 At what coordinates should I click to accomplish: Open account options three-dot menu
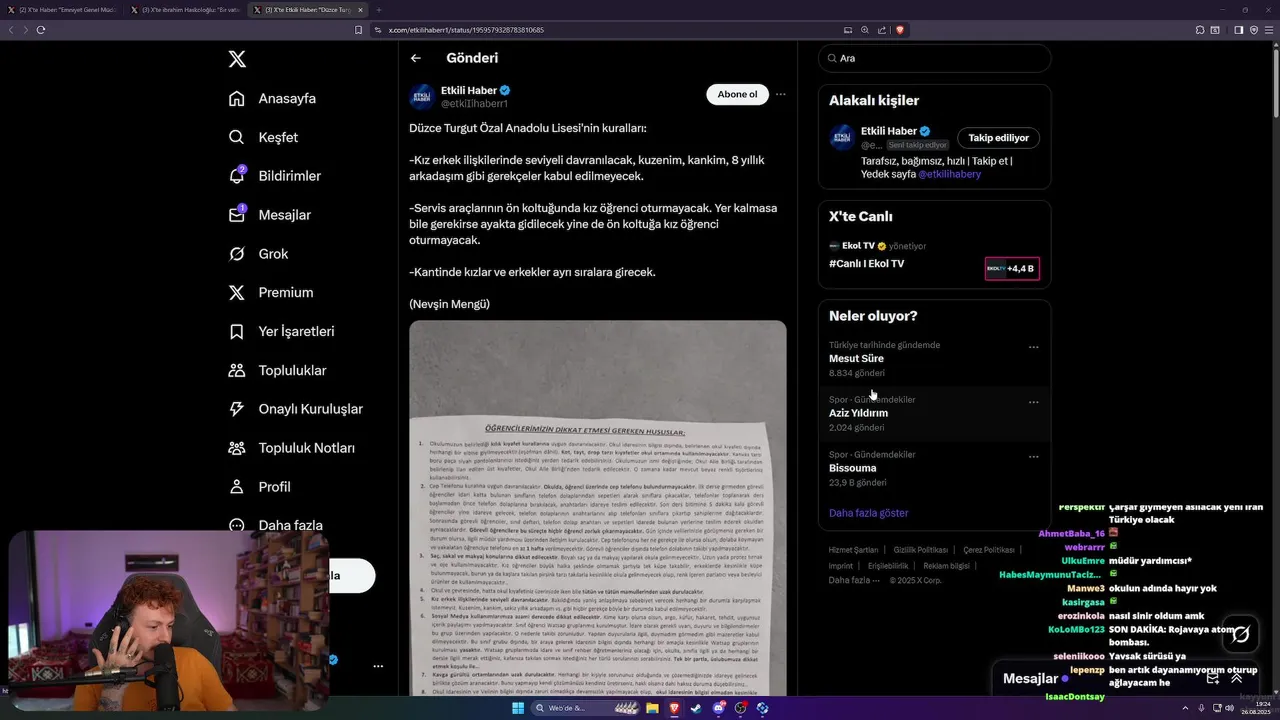pos(378,666)
